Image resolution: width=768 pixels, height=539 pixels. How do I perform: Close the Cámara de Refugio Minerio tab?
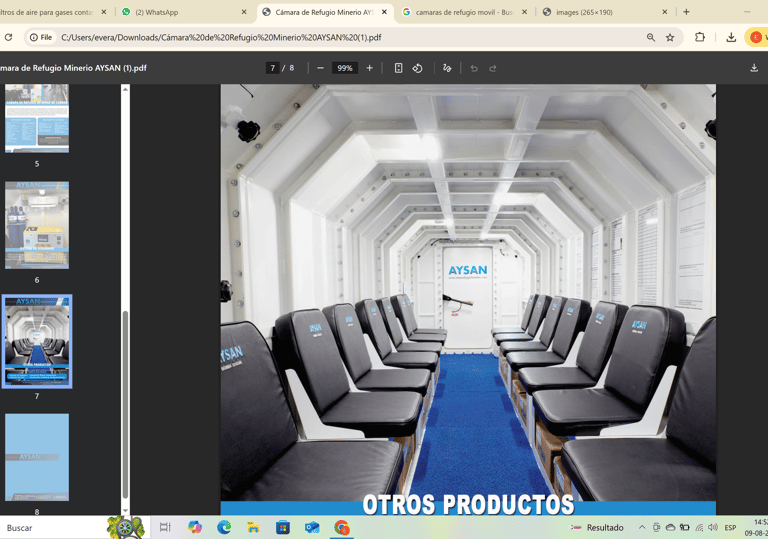pyautogui.click(x=384, y=12)
